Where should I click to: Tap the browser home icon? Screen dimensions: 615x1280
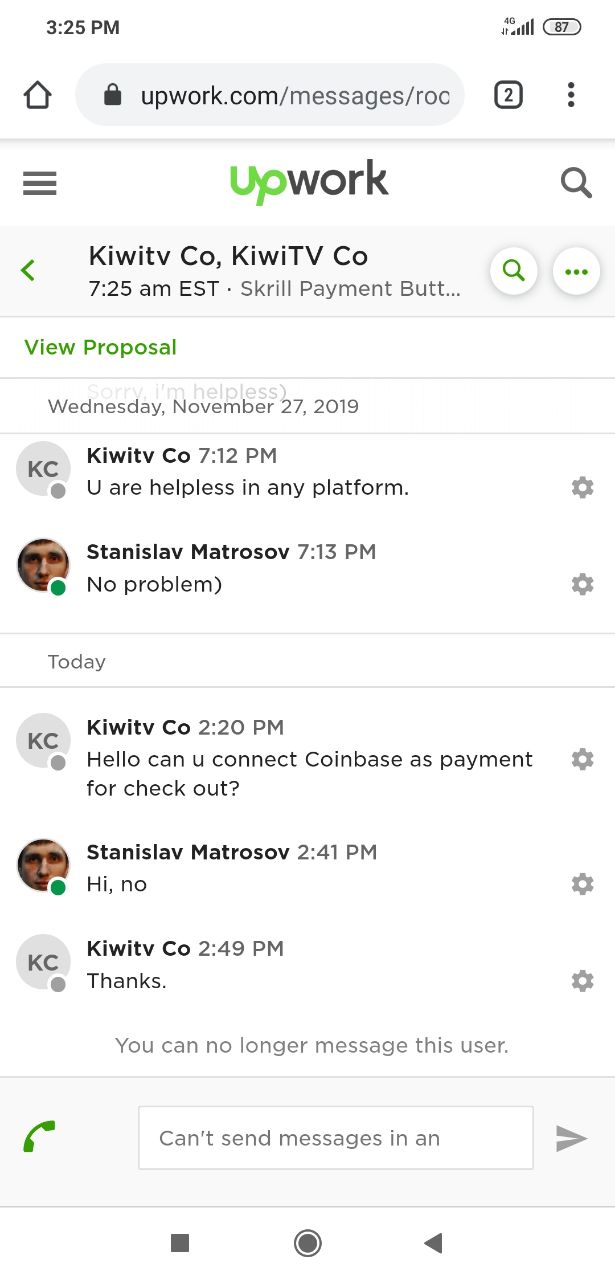(37, 95)
